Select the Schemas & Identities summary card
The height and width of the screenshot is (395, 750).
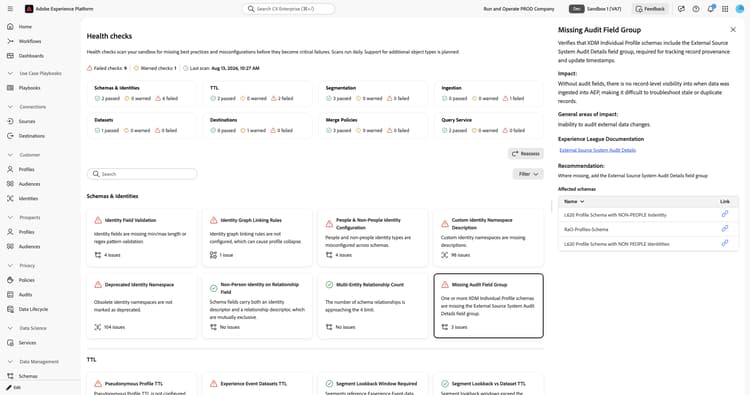tap(142, 93)
